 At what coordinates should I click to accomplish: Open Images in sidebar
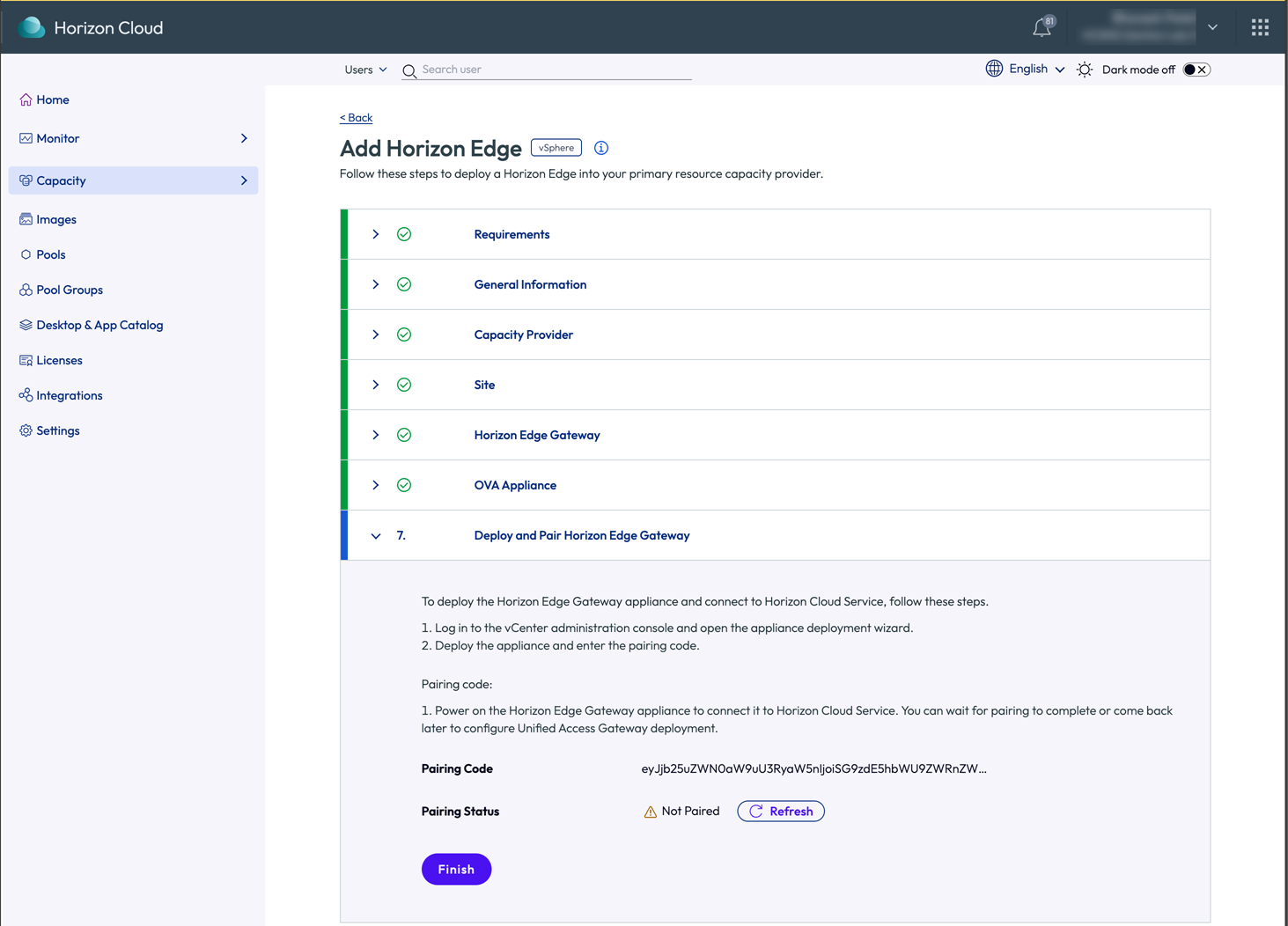(x=56, y=219)
